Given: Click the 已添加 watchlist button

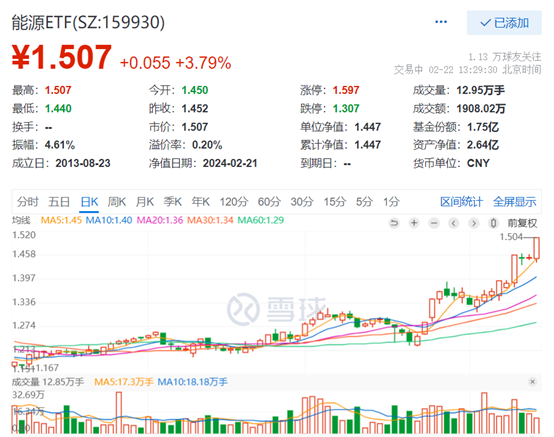Looking at the screenshot, I should 504,23.
